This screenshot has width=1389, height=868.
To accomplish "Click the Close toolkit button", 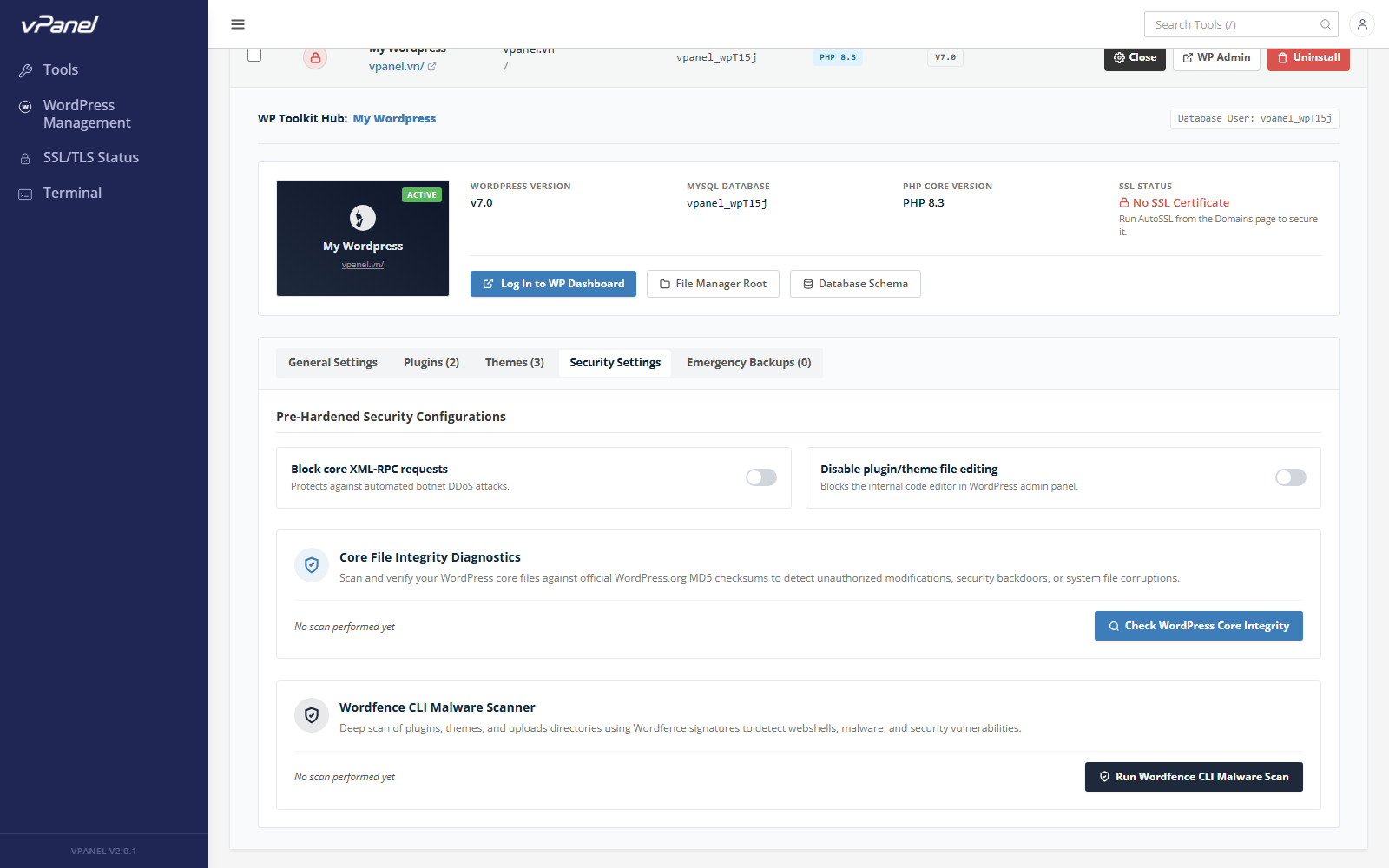I will pos(1135,58).
